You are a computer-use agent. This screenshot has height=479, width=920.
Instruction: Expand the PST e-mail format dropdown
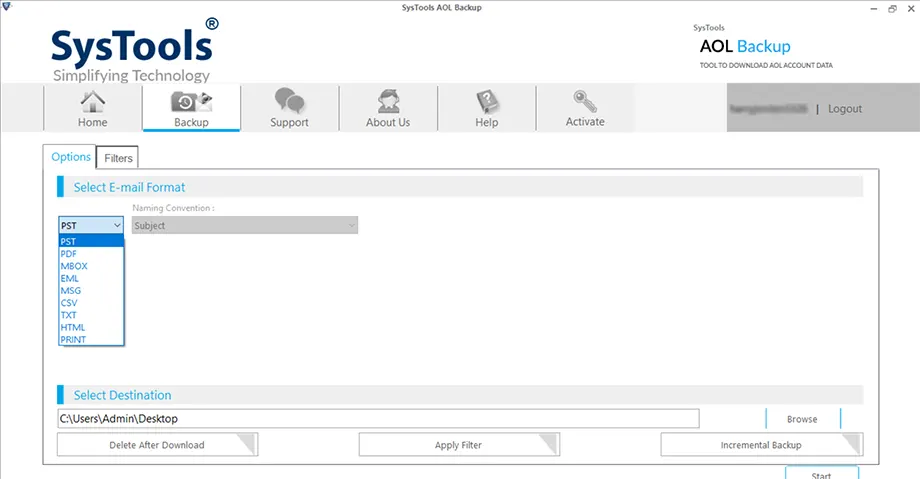(91, 225)
